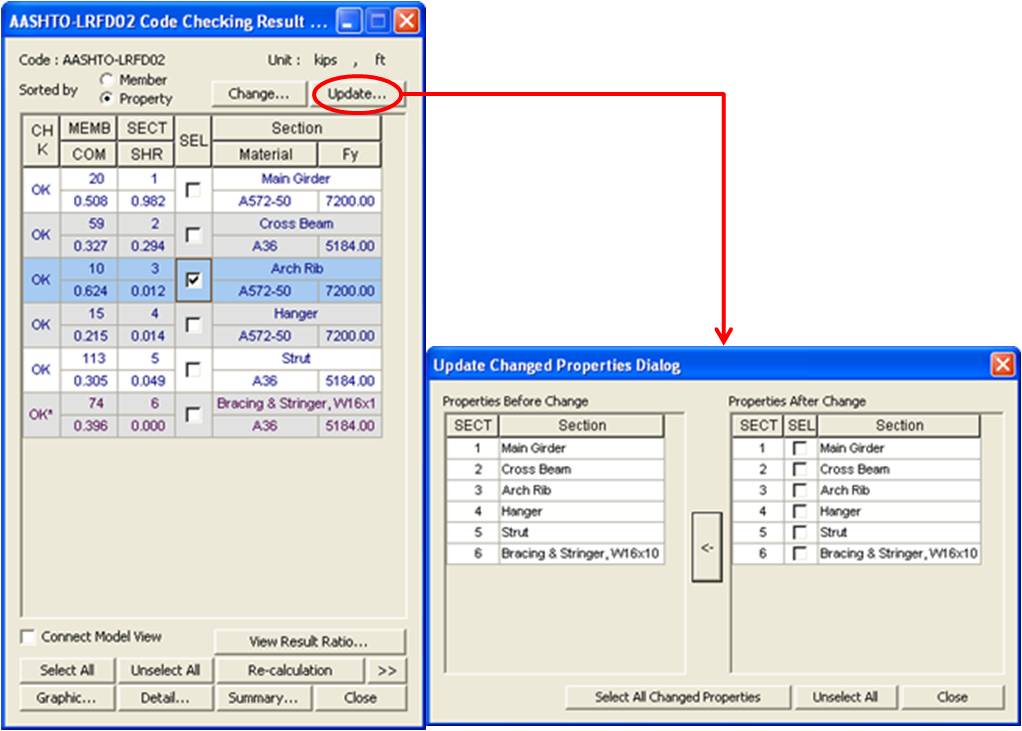Open the Detail... report button
1022x731 pixels.
point(165,698)
